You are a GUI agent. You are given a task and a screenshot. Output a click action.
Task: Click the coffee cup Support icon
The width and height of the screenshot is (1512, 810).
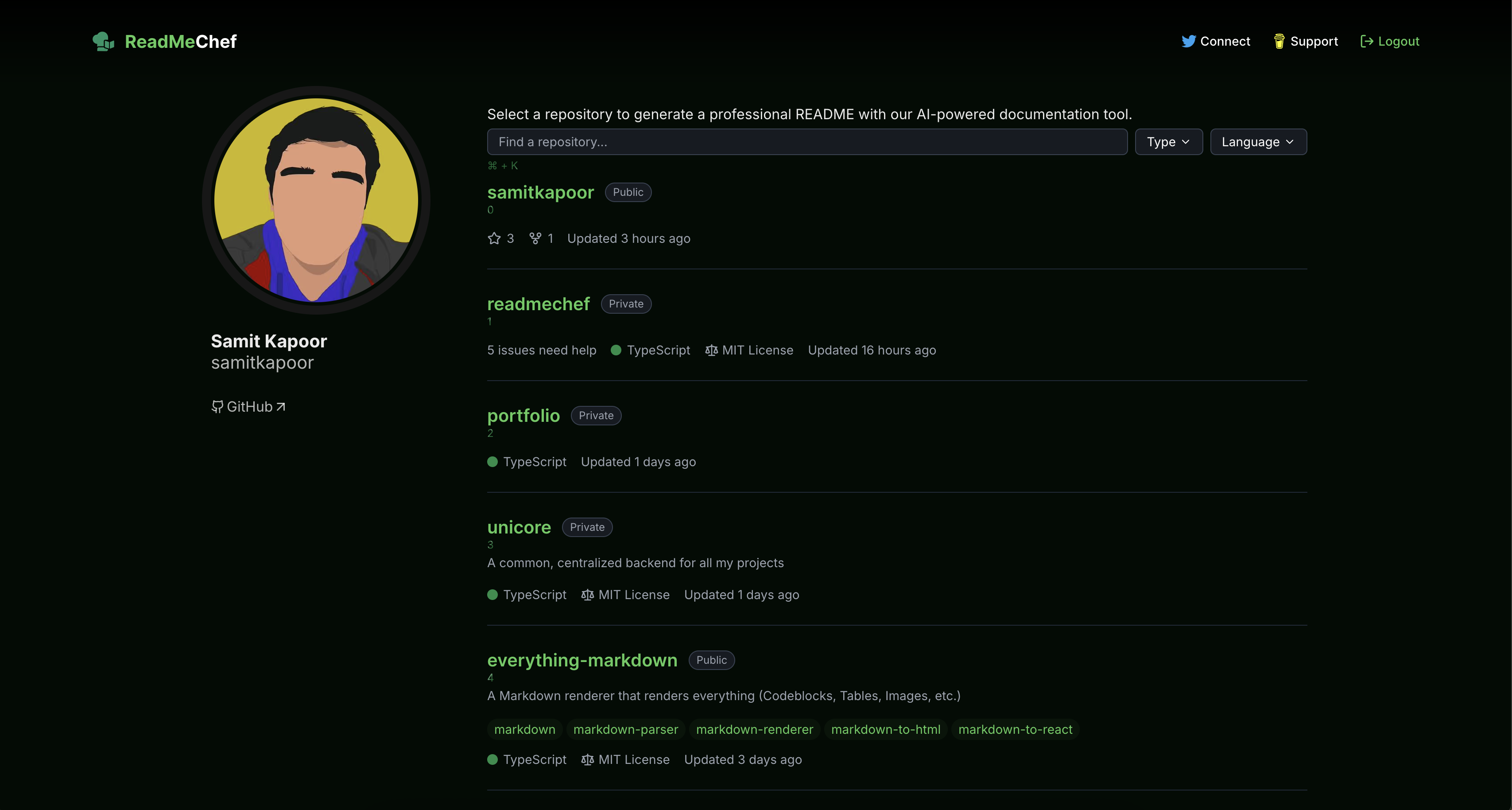1279,42
